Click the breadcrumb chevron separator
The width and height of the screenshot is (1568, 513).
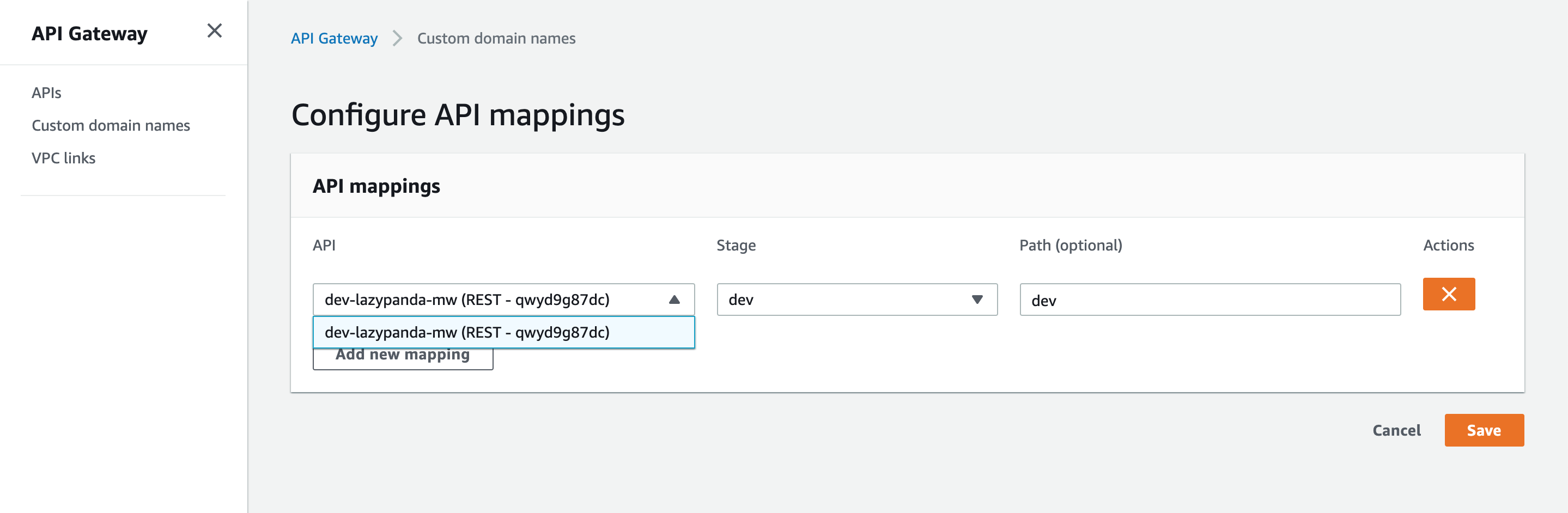(x=398, y=38)
